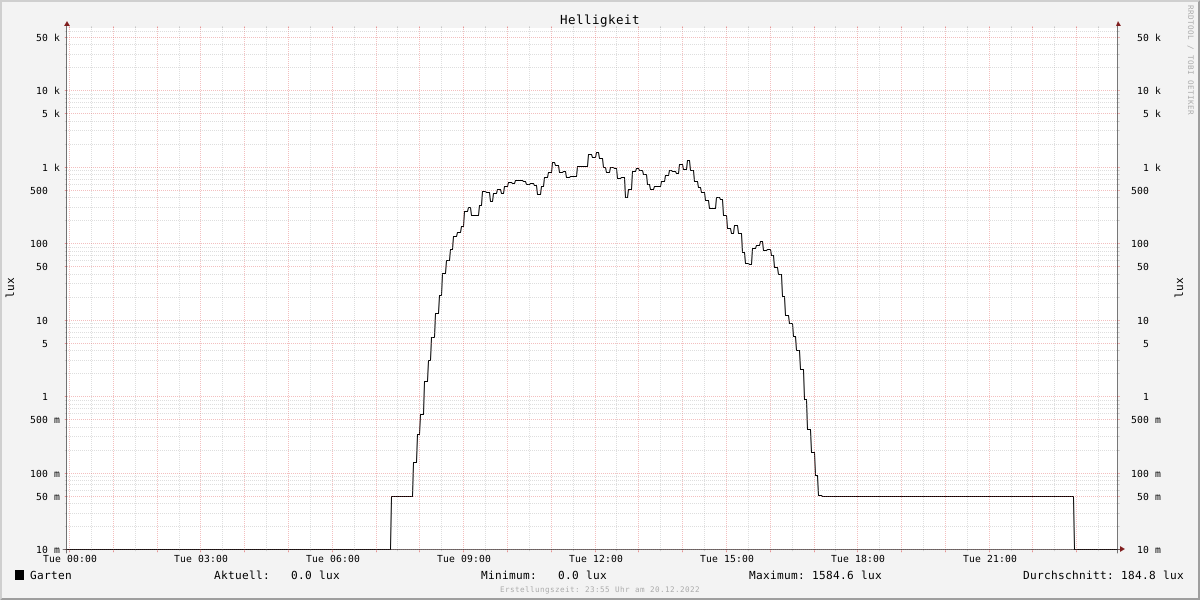The width and height of the screenshot is (1200, 600).
Task: Click the 'Tue 12:00' time axis label
Action: tap(596, 559)
